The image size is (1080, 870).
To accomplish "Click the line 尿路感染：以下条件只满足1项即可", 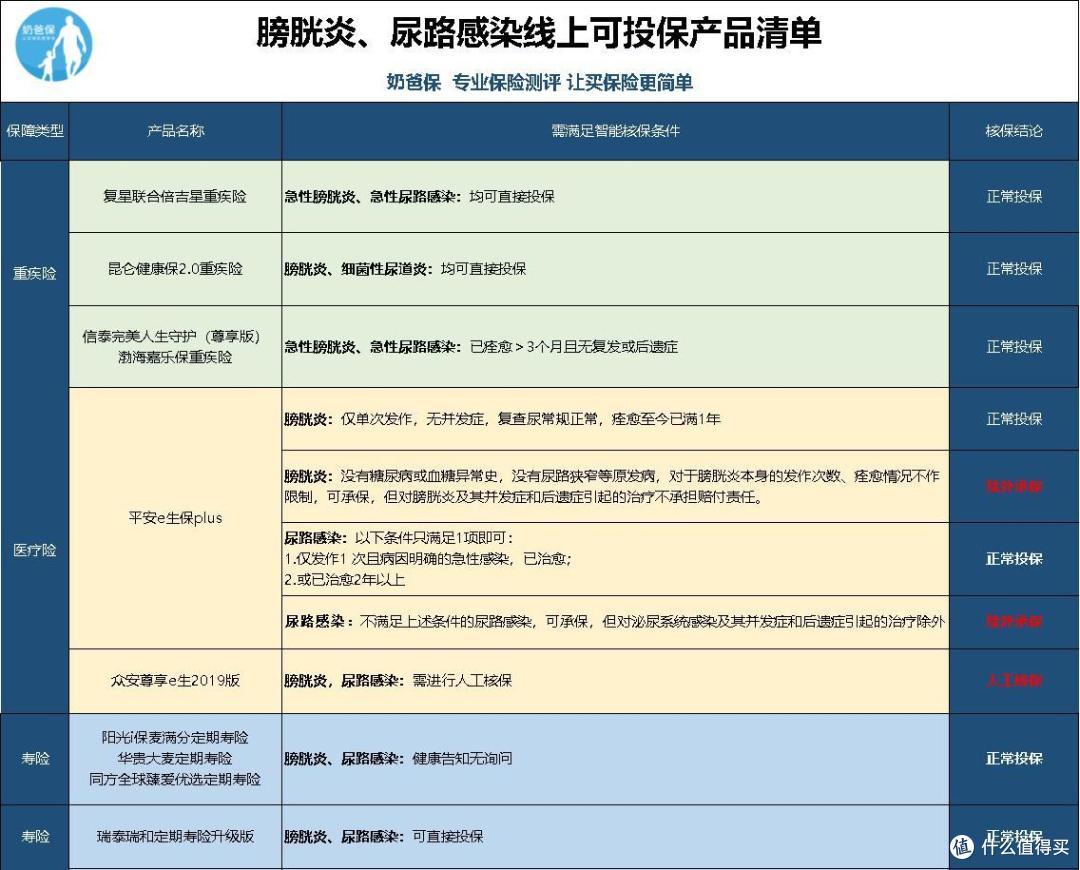I will point(399,538).
